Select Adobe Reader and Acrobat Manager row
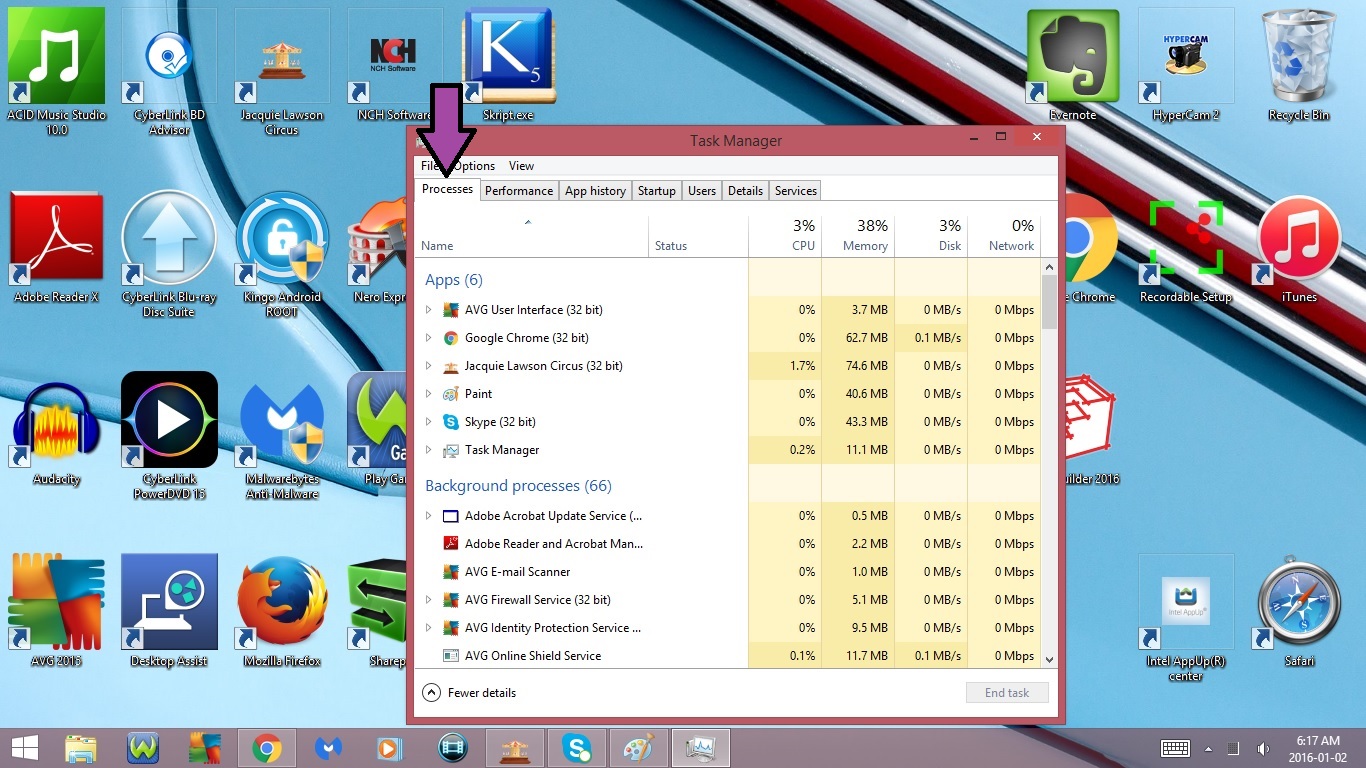1366x768 pixels. [728, 544]
